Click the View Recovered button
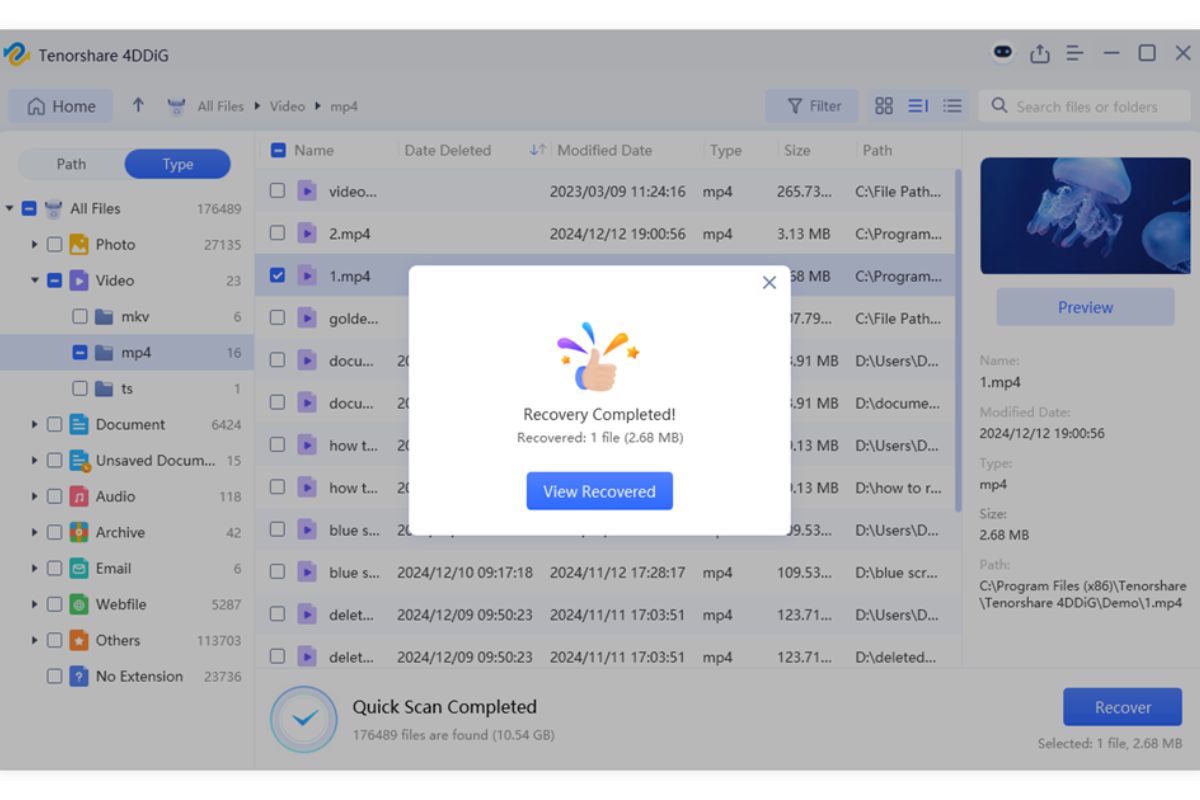Viewport: 1200px width, 800px height. click(599, 491)
